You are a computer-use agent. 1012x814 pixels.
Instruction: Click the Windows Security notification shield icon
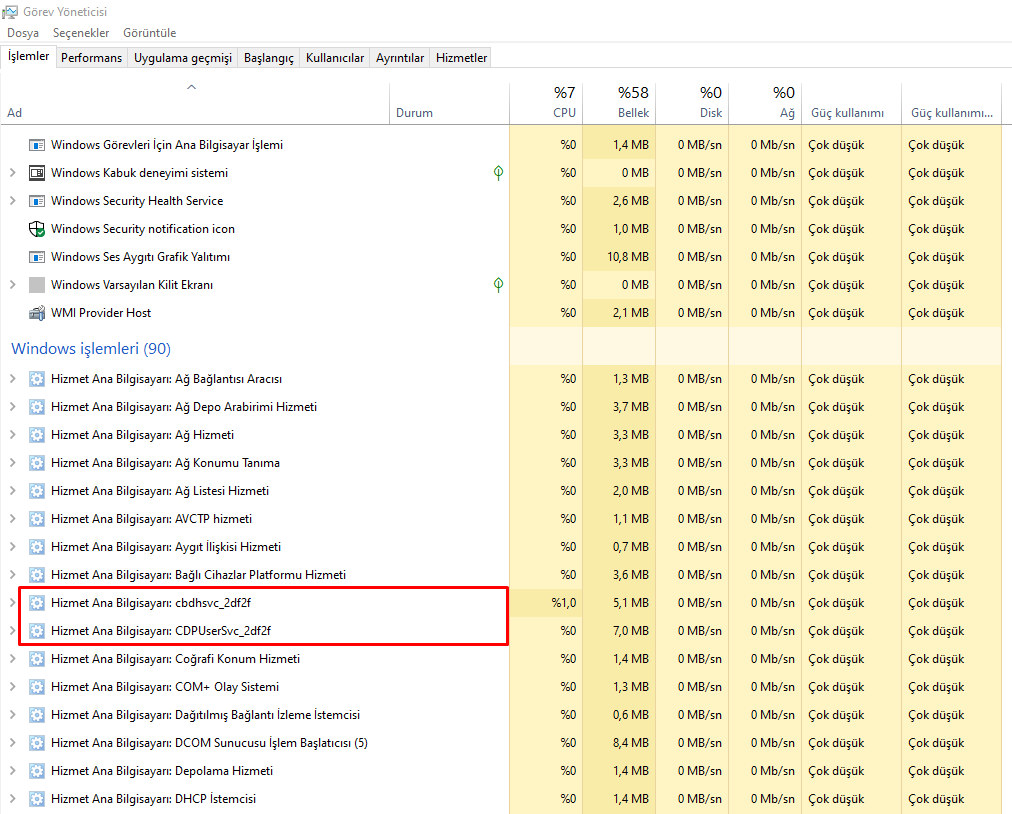pos(37,229)
